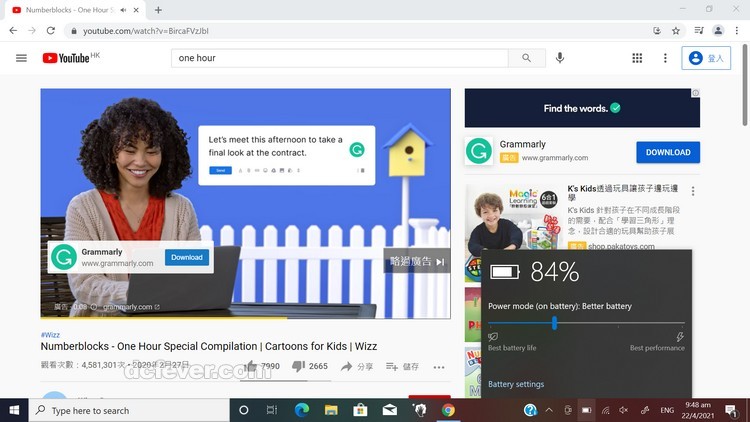Open the Get Help tray icon
Image resolution: width=750 pixels, height=422 pixels.
(530, 410)
